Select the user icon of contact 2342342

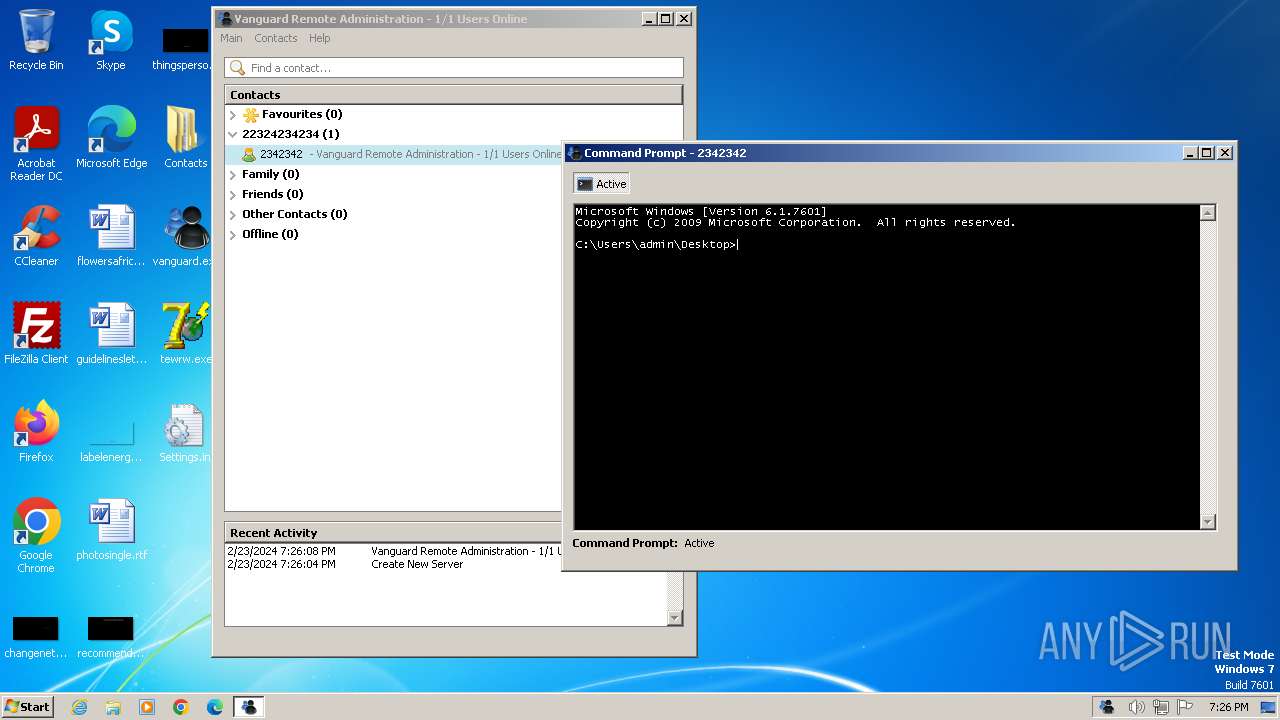249,155
